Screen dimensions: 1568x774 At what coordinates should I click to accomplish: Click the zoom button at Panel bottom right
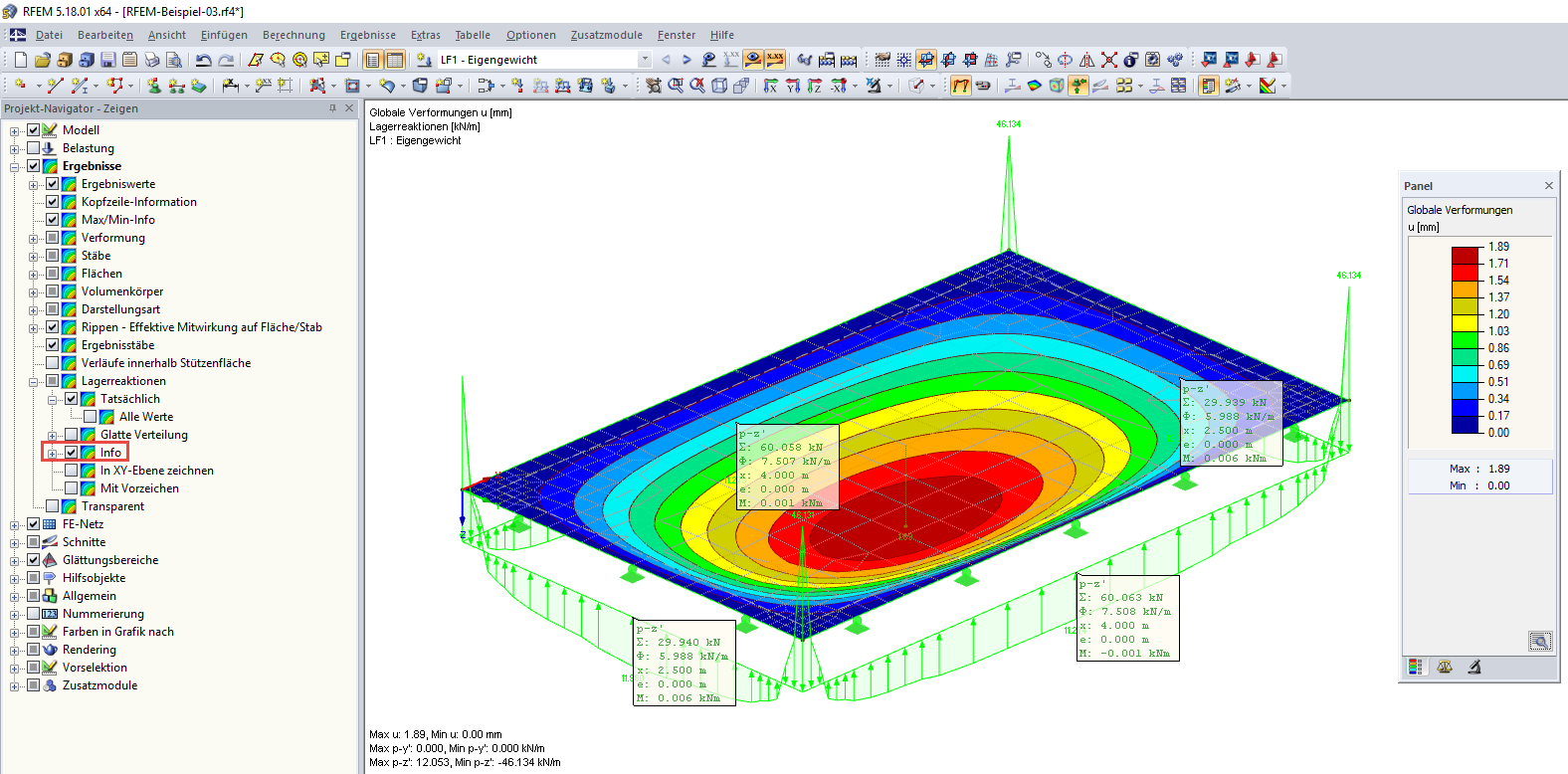(x=1539, y=642)
